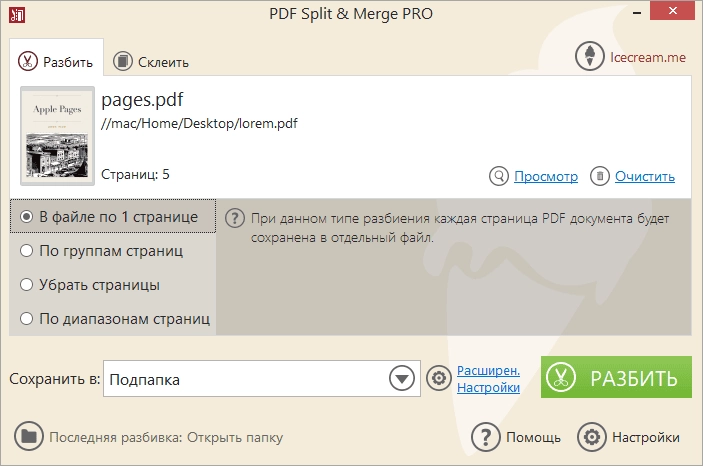
Task: Click the 'Страниц: 5' page count
Action: click(x=135, y=174)
